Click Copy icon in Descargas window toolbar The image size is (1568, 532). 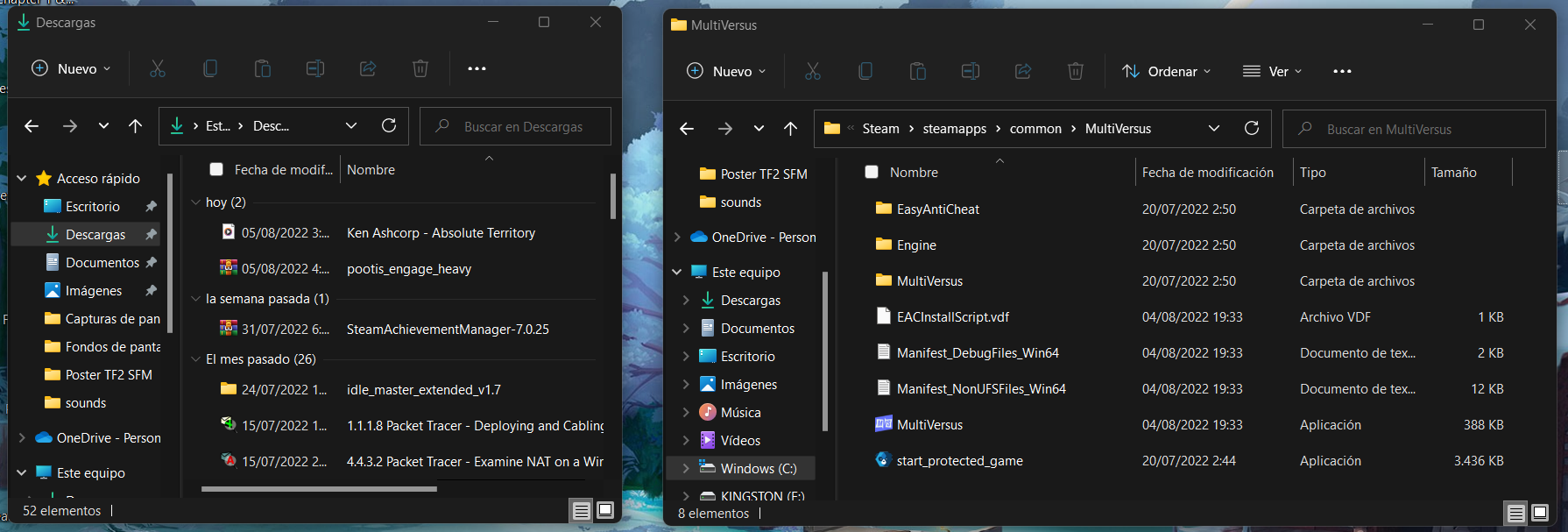tap(210, 68)
